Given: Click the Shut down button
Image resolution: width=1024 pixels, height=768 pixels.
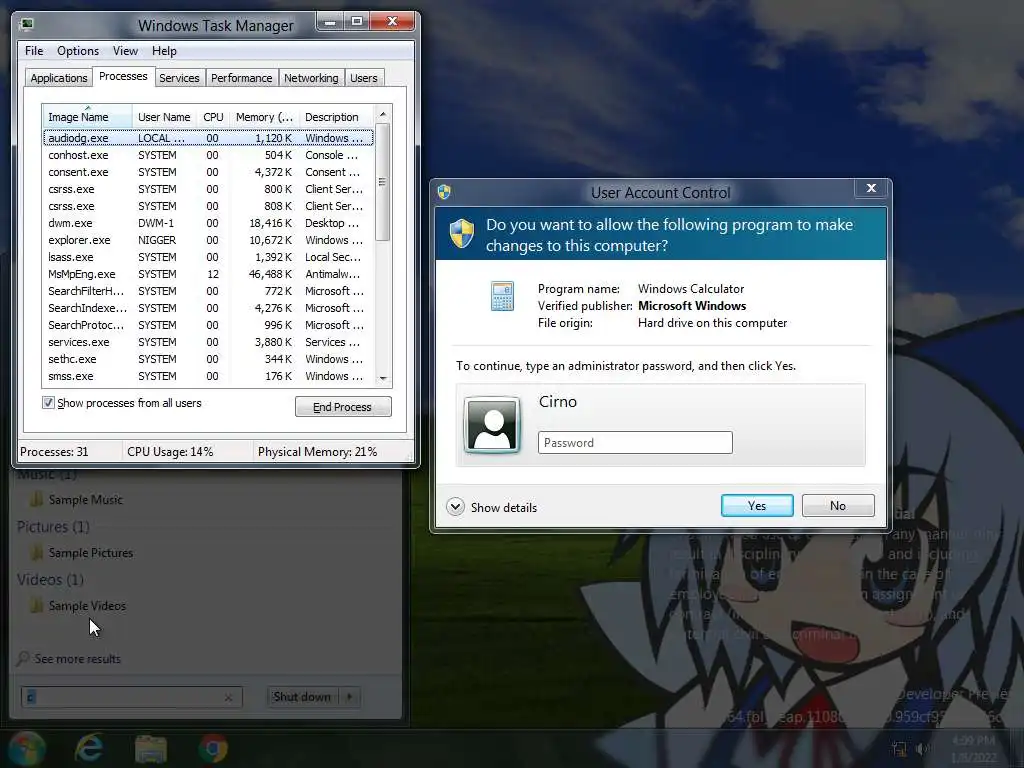Looking at the screenshot, I should 302,697.
